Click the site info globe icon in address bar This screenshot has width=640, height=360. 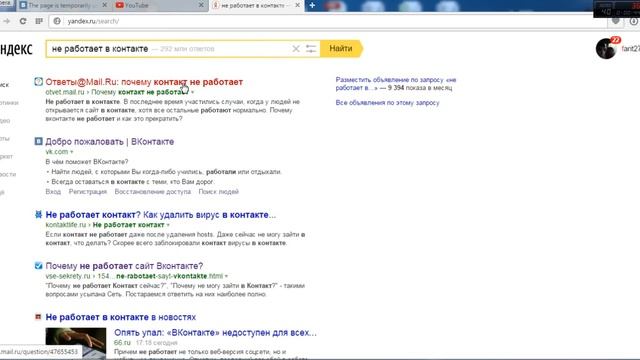click(57, 21)
